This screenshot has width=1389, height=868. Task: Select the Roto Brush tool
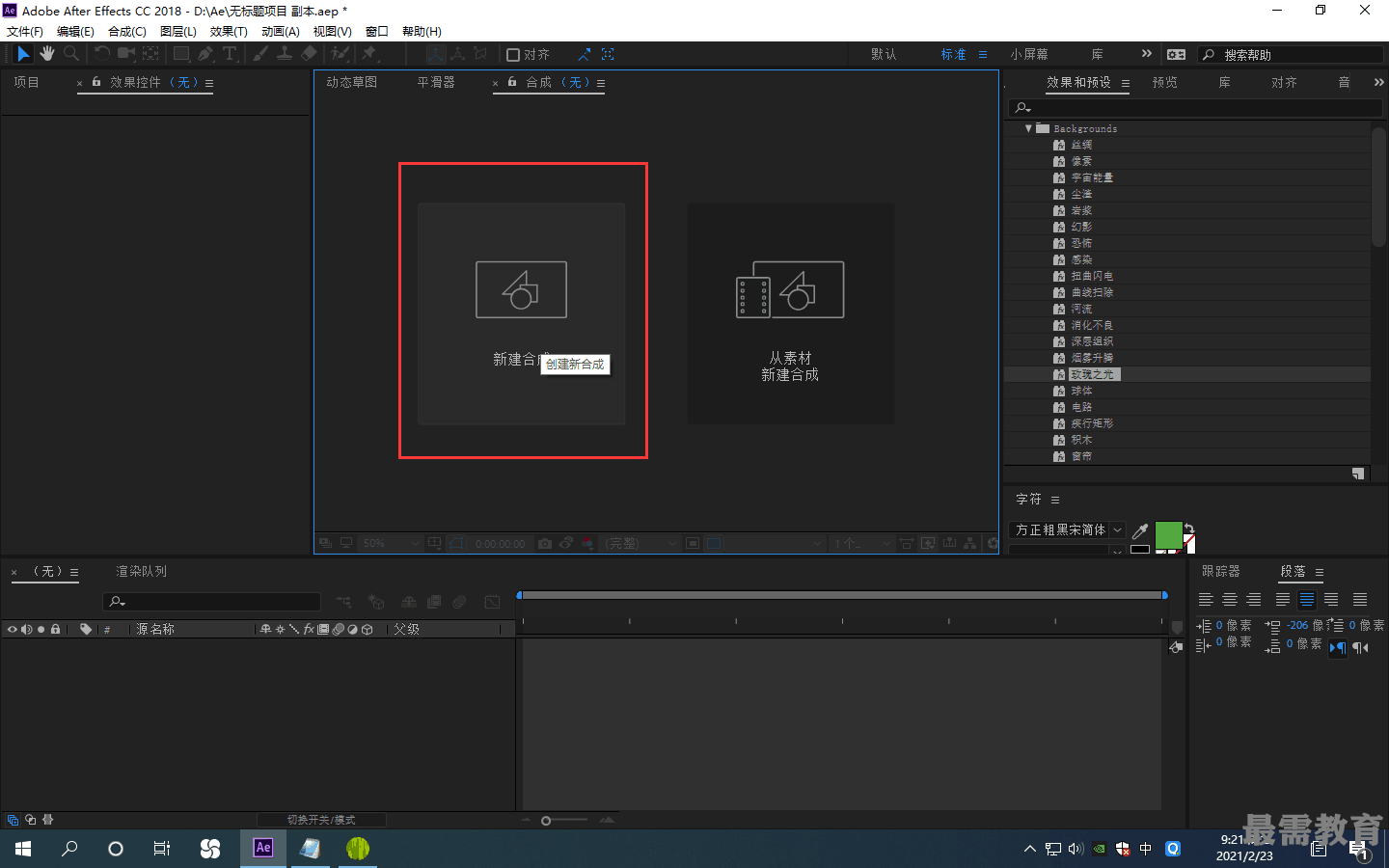click(x=340, y=54)
